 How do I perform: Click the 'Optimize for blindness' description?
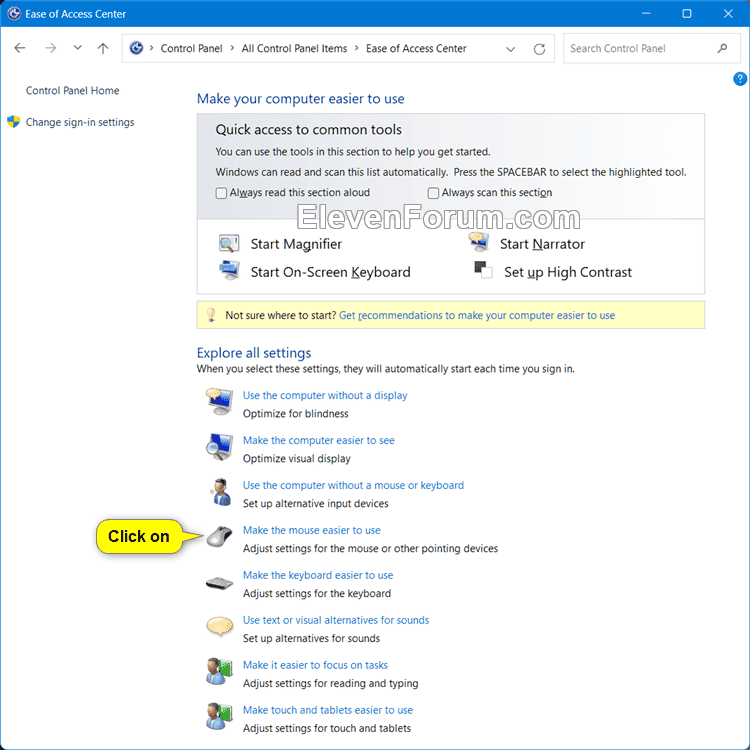(x=296, y=413)
